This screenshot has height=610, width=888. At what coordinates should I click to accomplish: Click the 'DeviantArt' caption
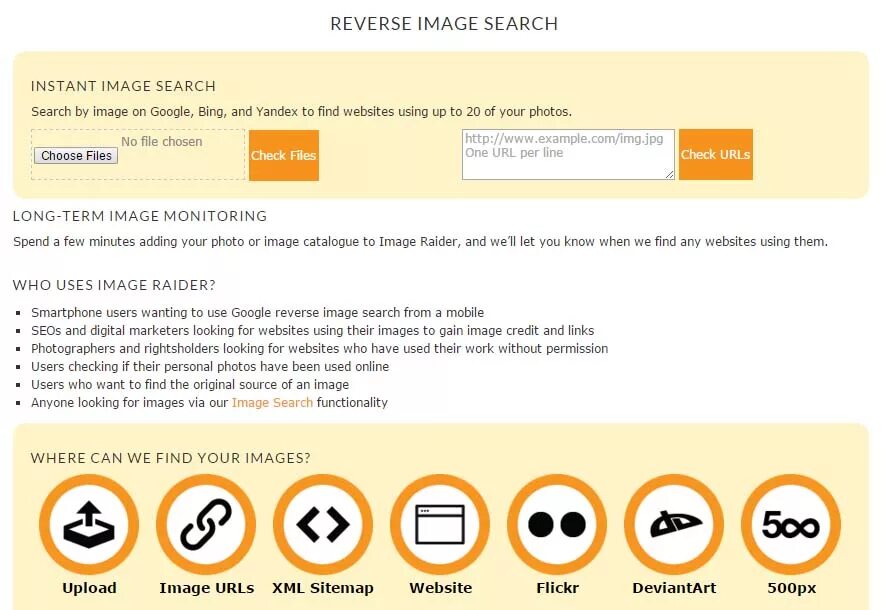tap(674, 588)
